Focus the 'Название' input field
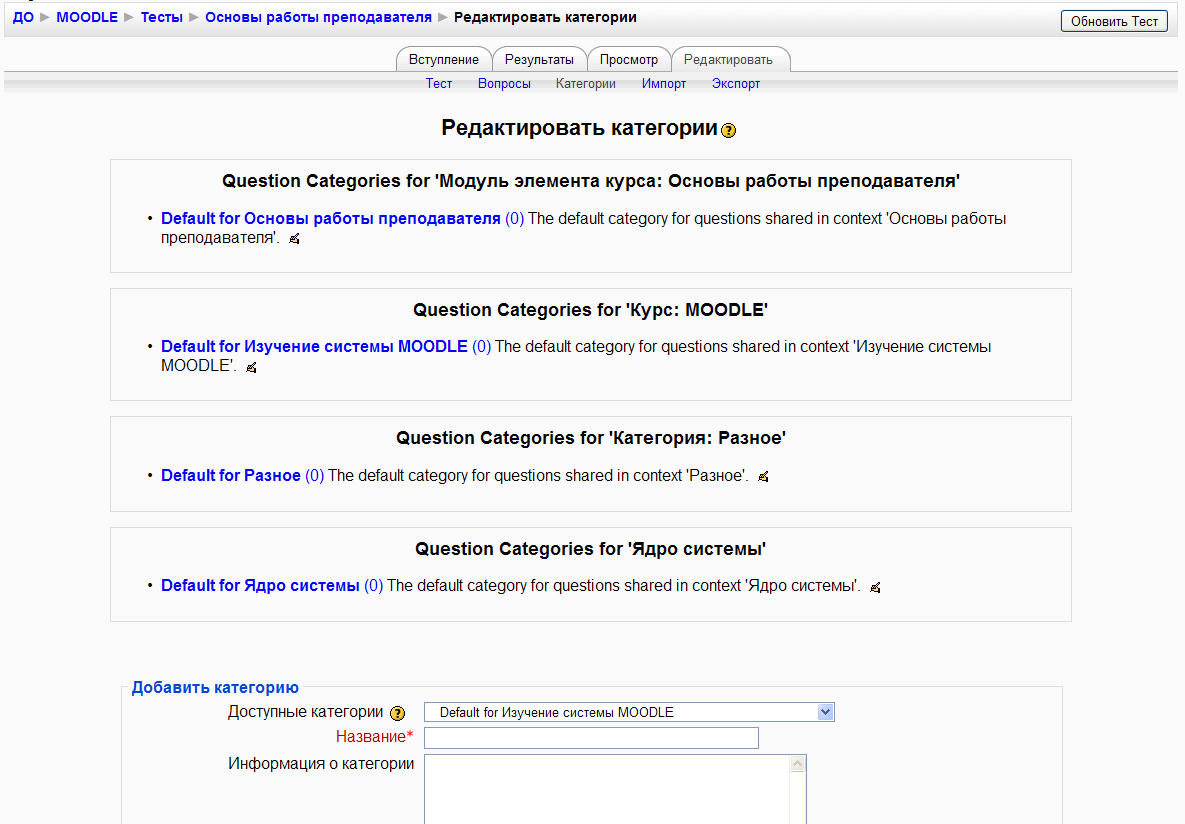 pos(591,738)
